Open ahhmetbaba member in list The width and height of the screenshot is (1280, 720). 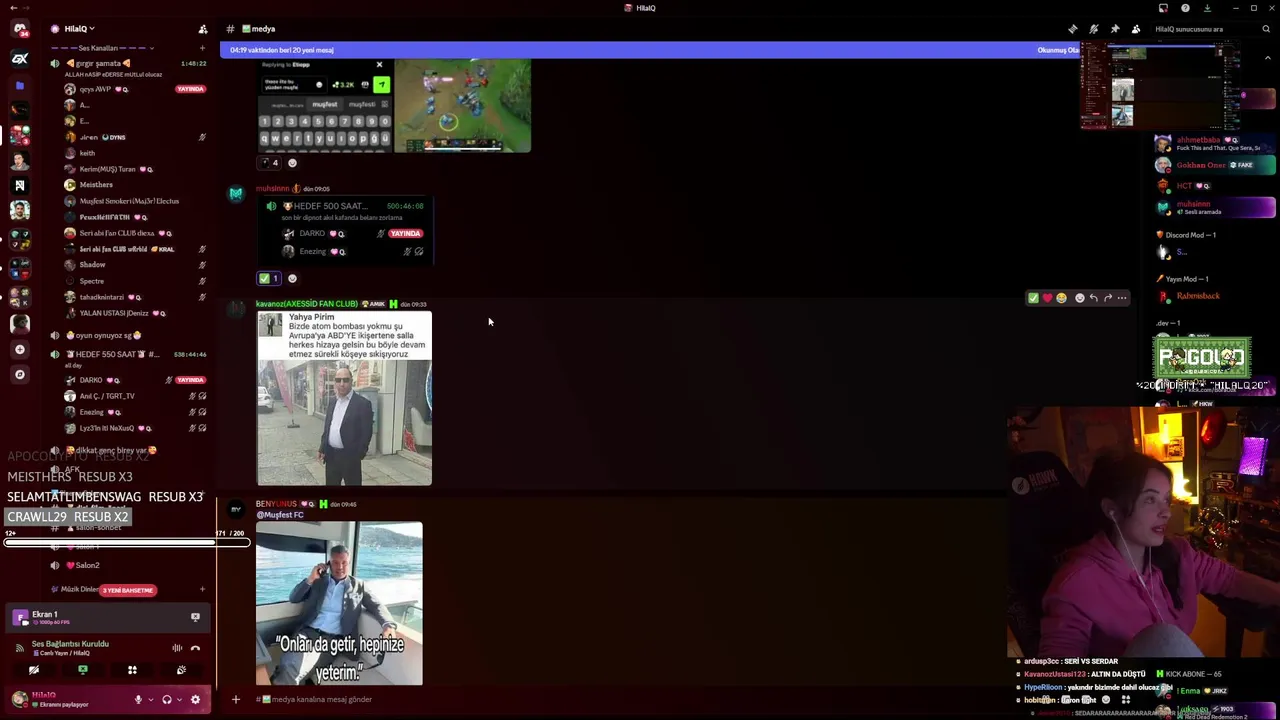1215,143
